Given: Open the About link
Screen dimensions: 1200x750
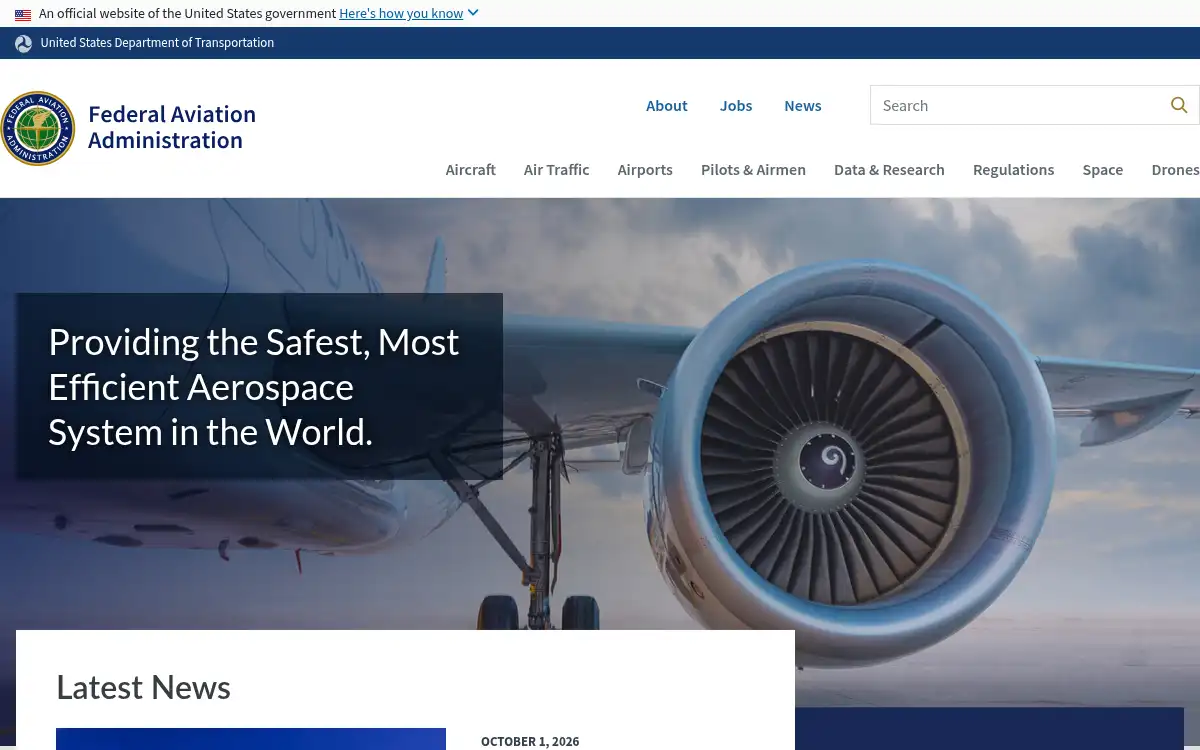Looking at the screenshot, I should (x=667, y=106).
